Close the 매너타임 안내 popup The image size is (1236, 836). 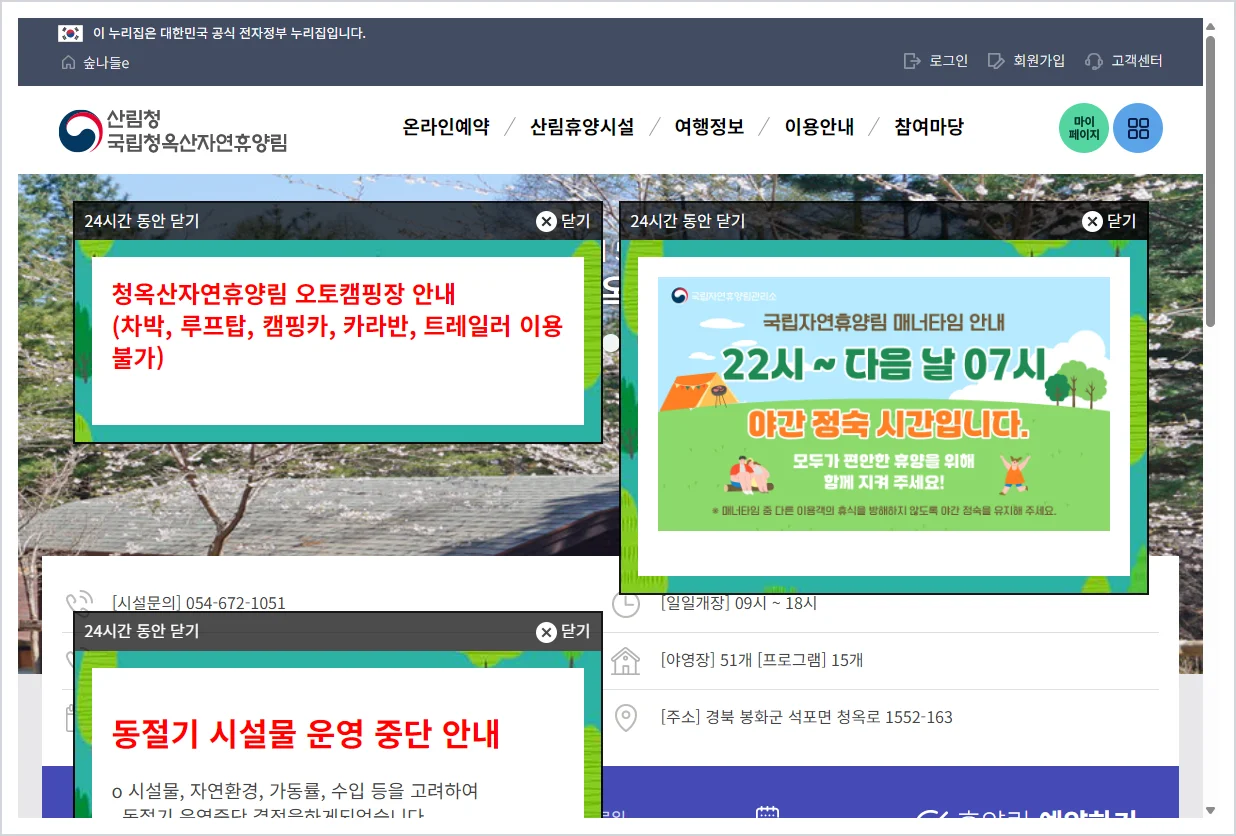pyautogui.click(x=1110, y=221)
